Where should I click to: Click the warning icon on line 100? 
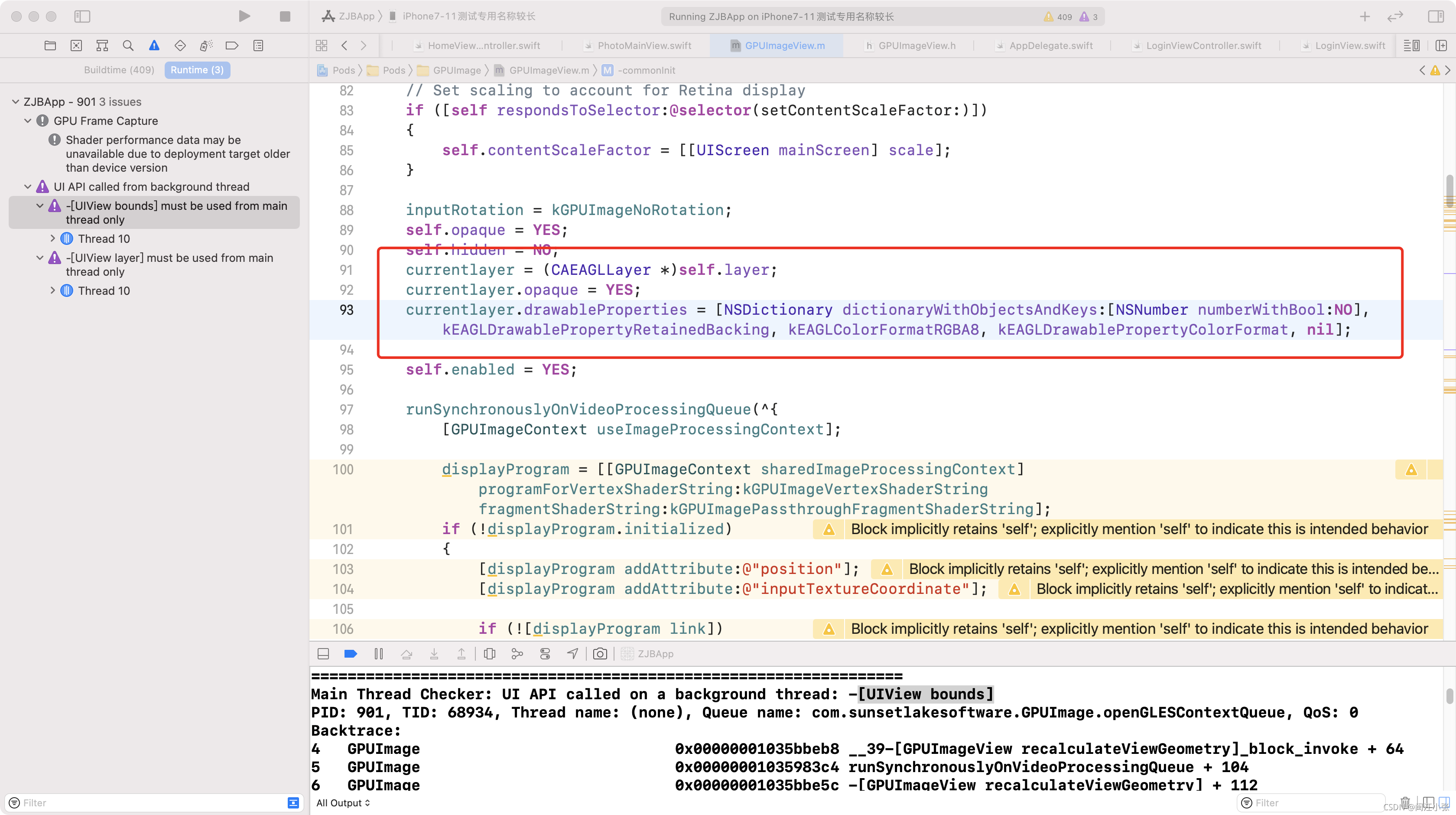click(x=1411, y=469)
